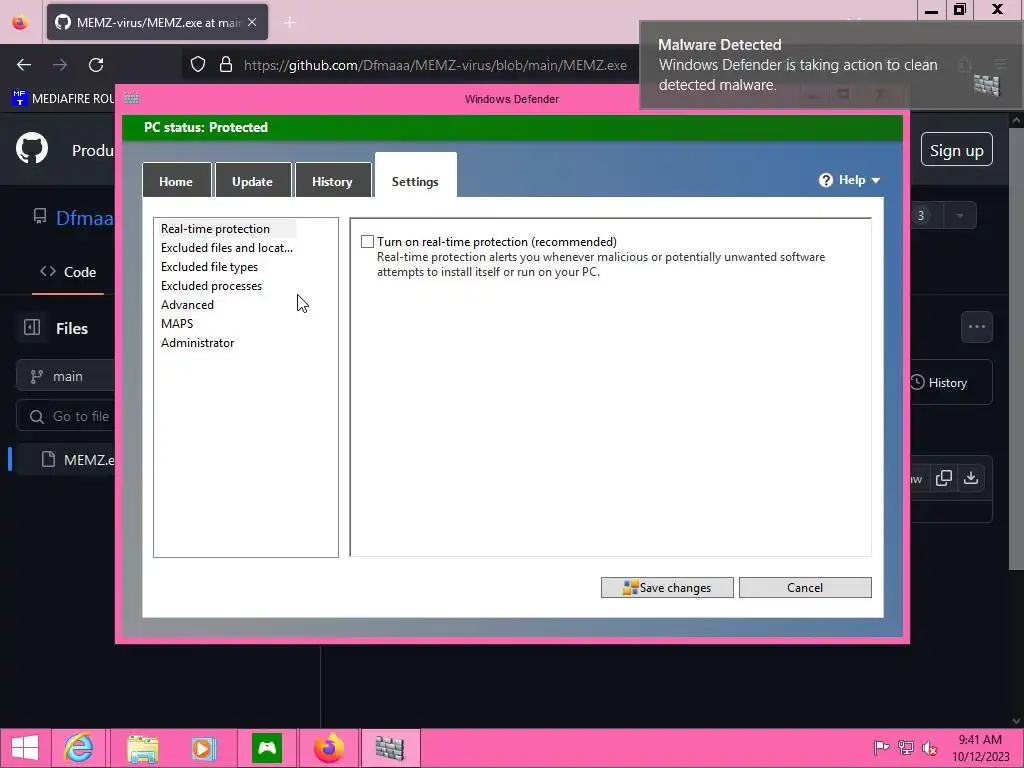This screenshot has width=1024, height=768.
Task: Select the Settings tab
Action: coord(415,176)
